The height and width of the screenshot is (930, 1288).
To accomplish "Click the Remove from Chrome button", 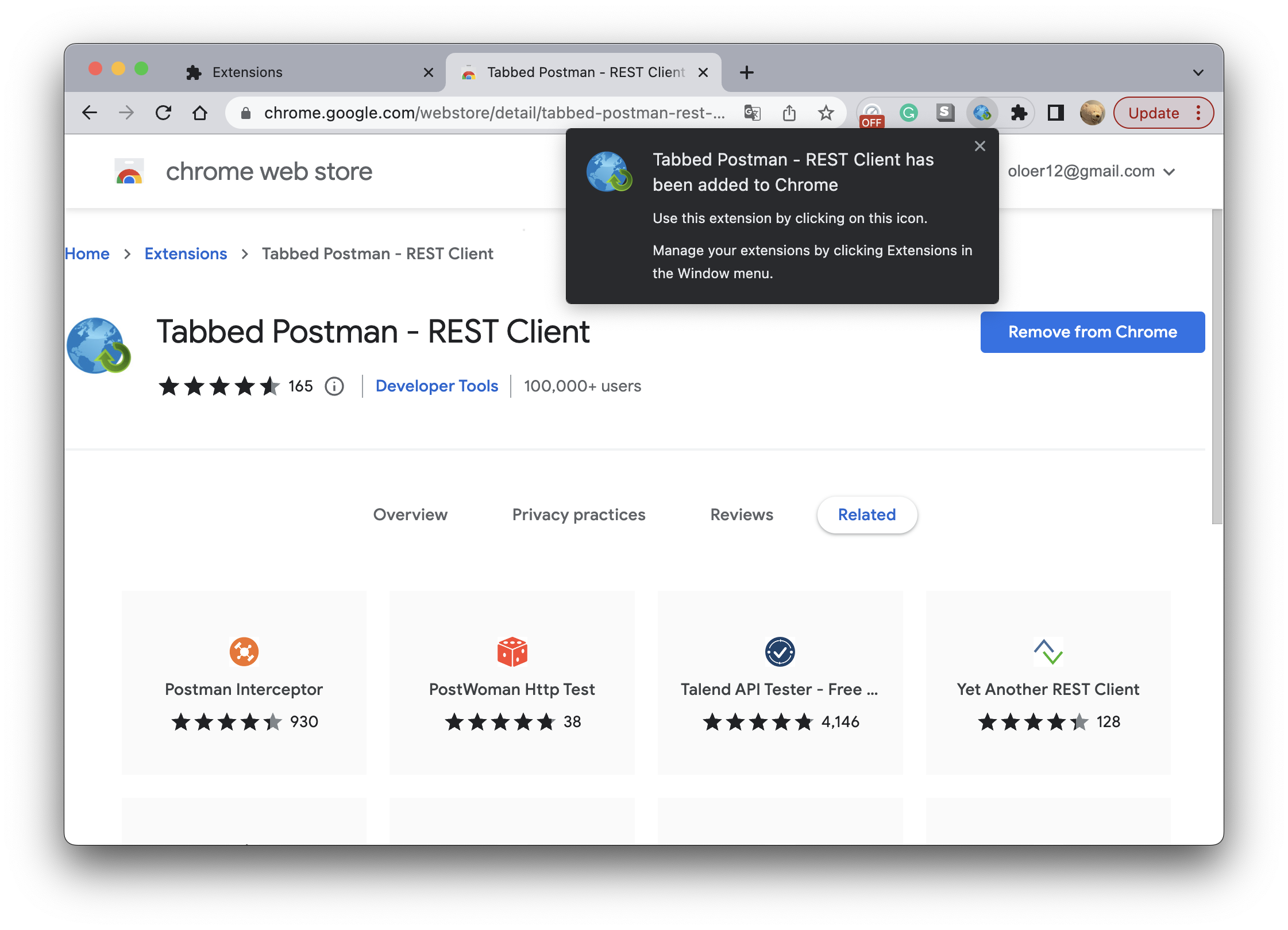I will (x=1092, y=332).
